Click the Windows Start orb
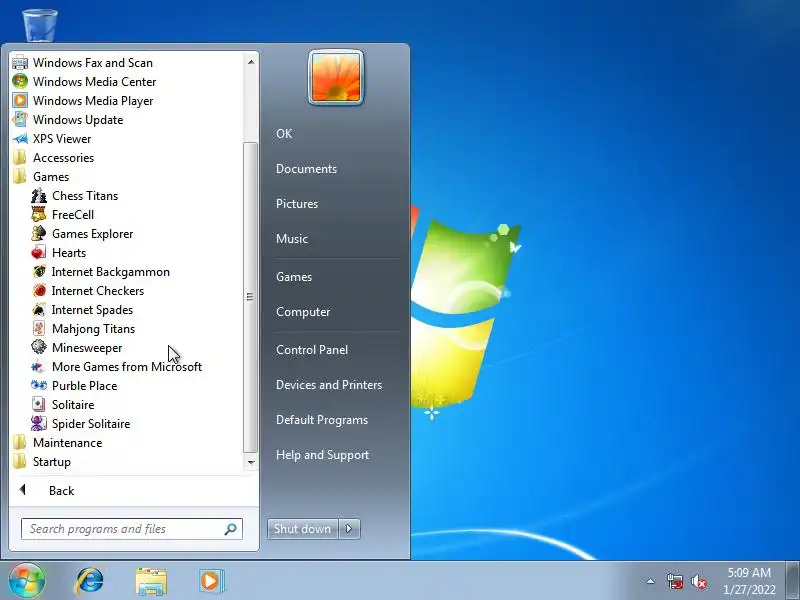This screenshot has height=600, width=800. point(27,580)
